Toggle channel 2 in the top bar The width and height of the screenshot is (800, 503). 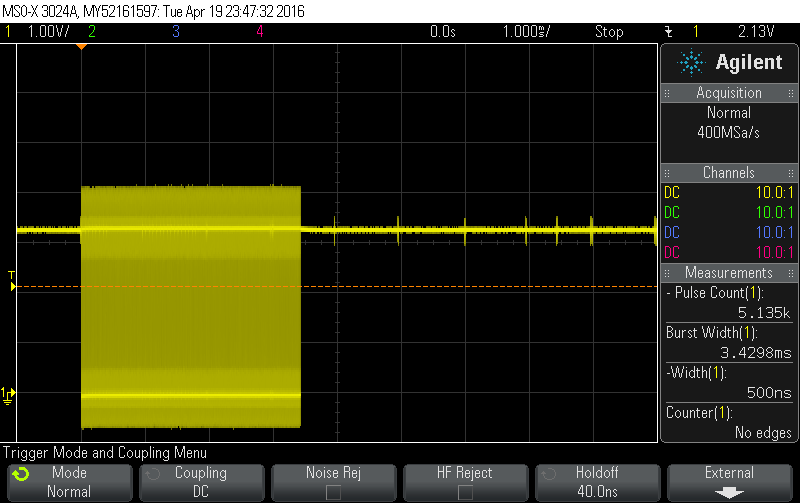point(92,32)
